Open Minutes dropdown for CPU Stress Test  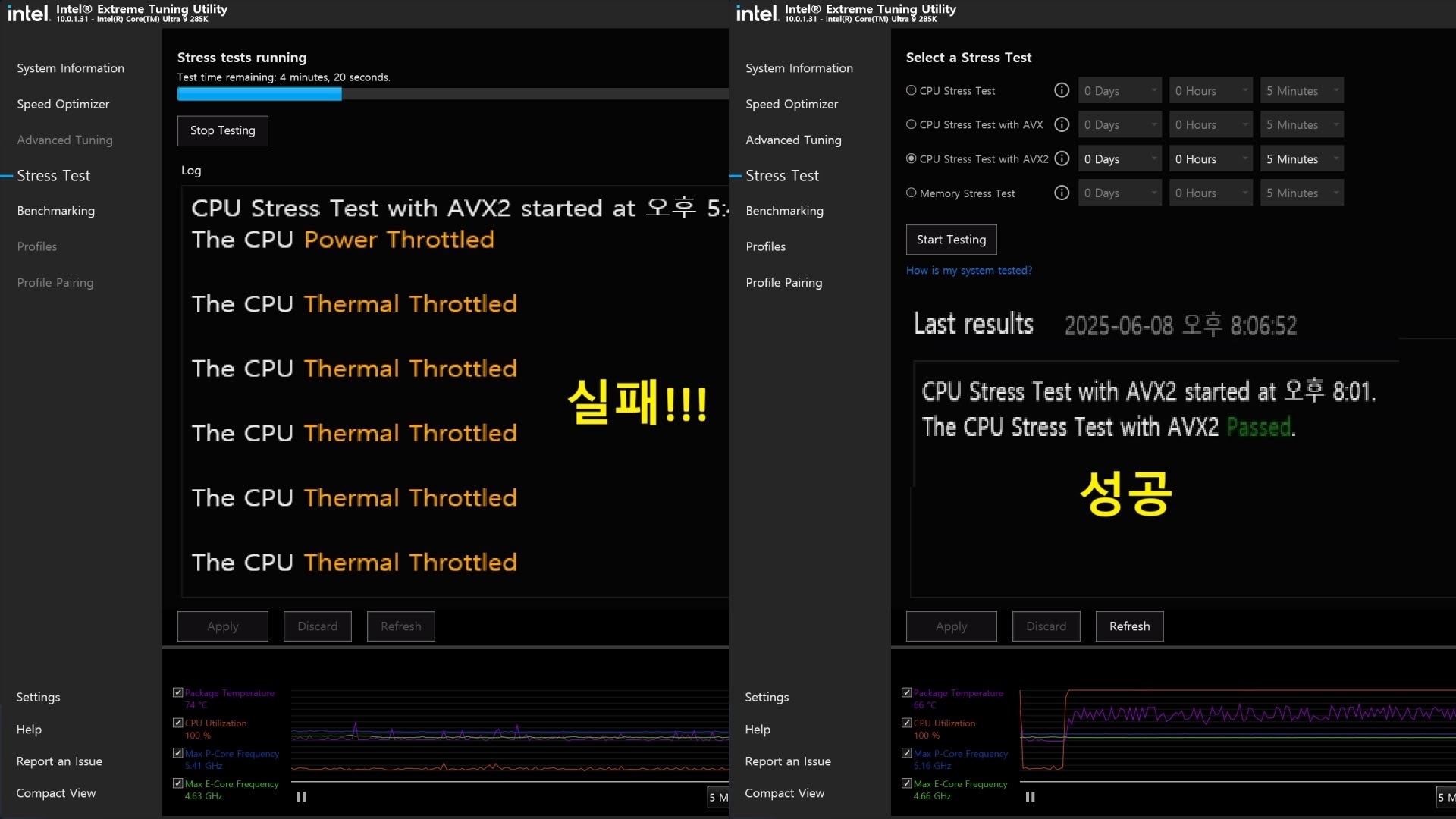(1302, 90)
